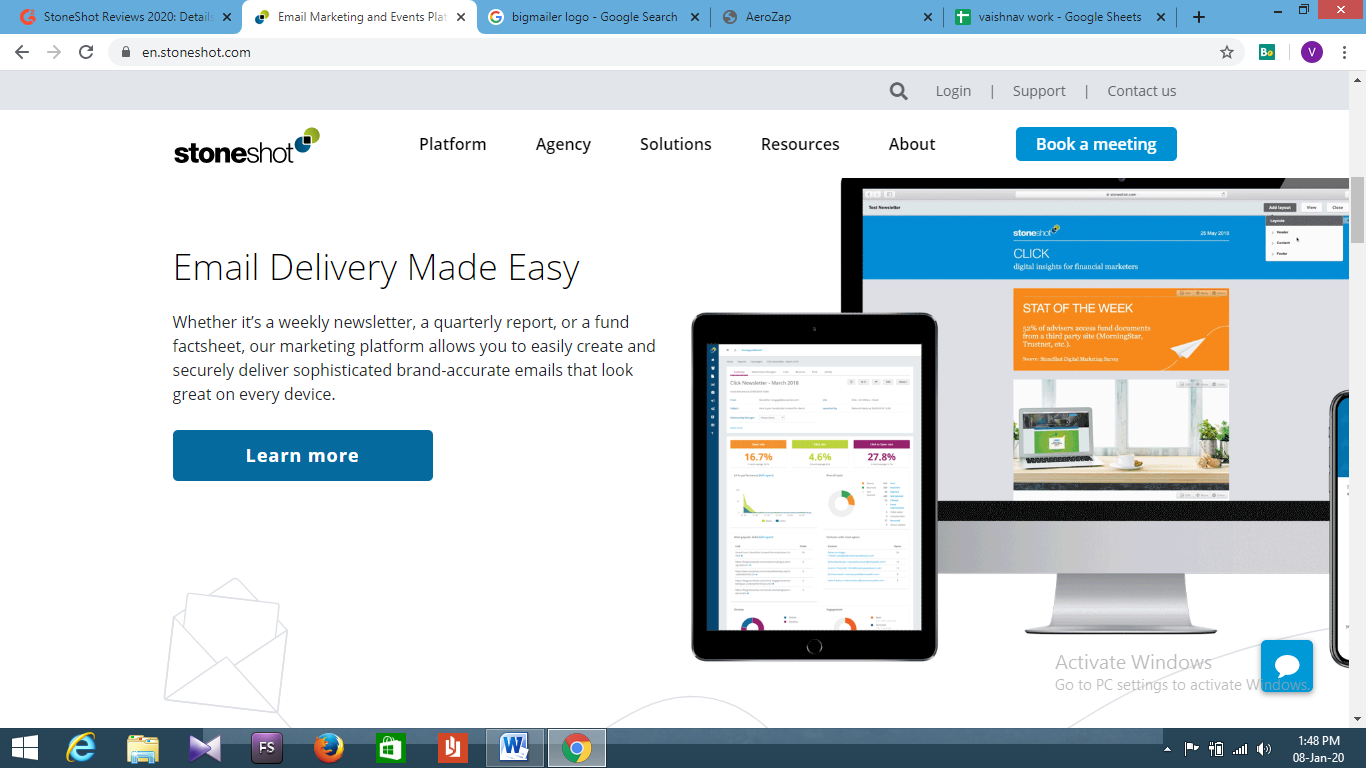The height and width of the screenshot is (768, 1366).
Task: Open the purple V profile avatar
Action: coord(1312,52)
